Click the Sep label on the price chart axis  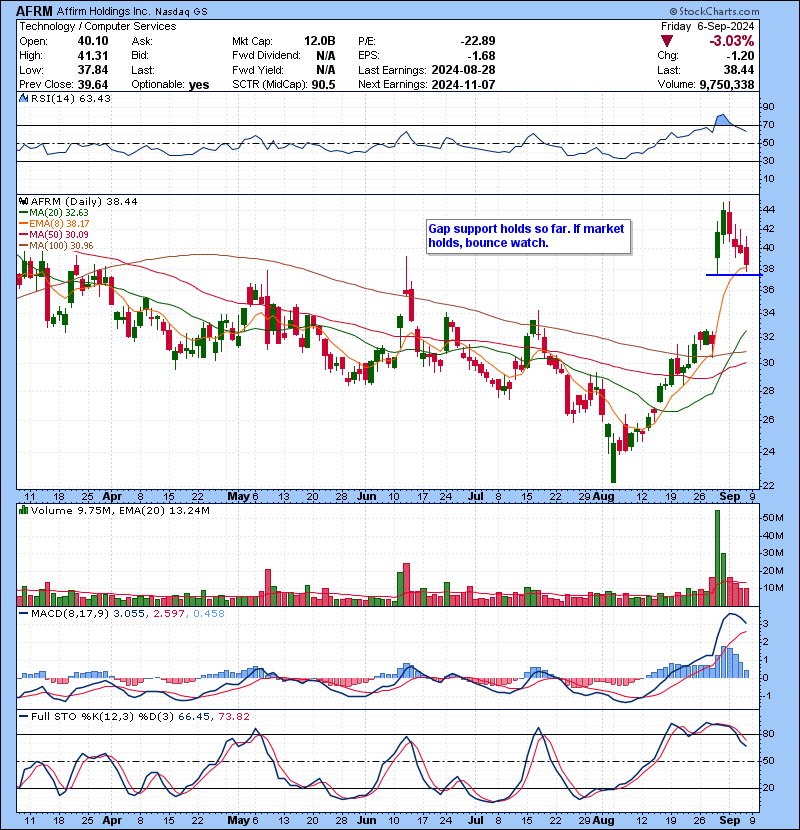[730, 497]
